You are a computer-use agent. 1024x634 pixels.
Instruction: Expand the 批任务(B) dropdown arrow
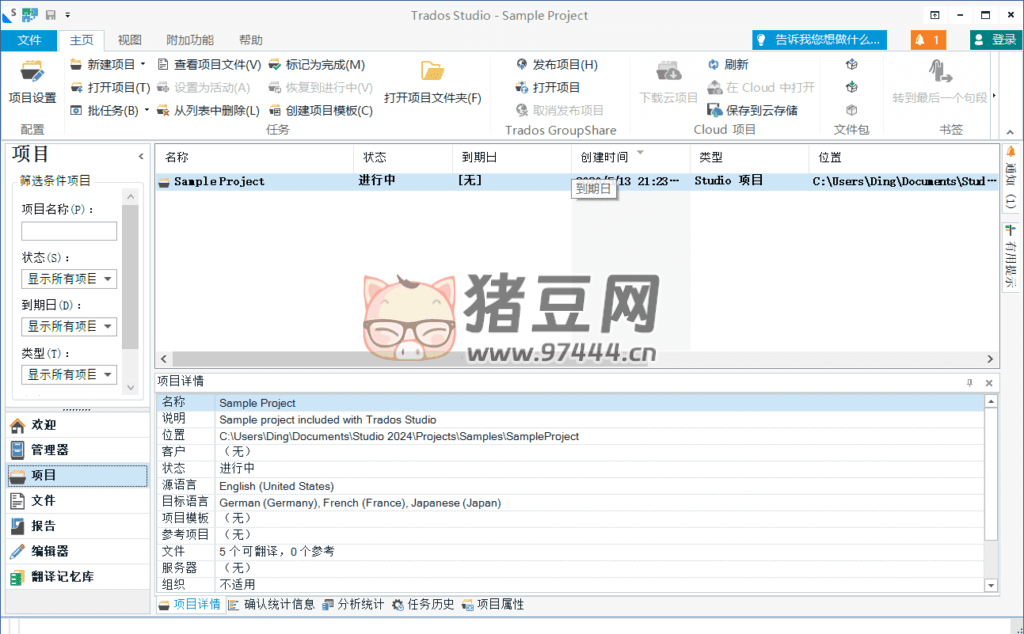click(x=147, y=110)
